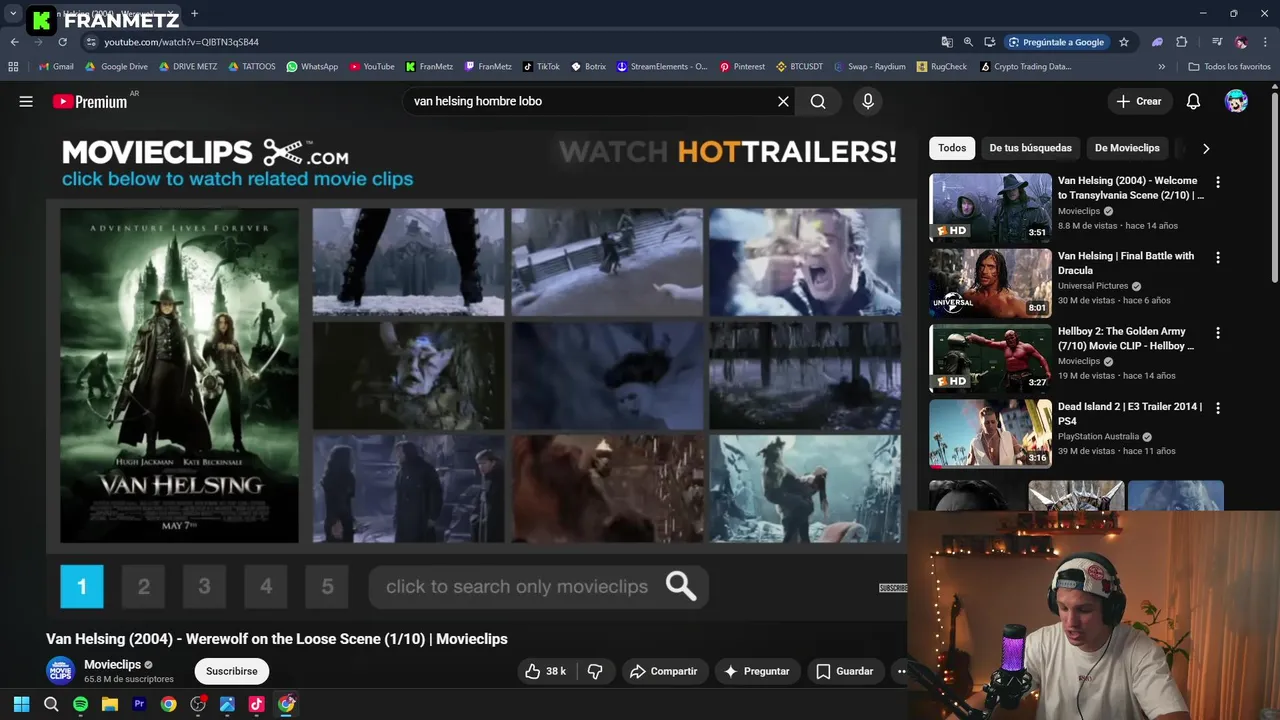Open the install app icon in address bar
This screenshot has width=1280, height=720.
[989, 42]
